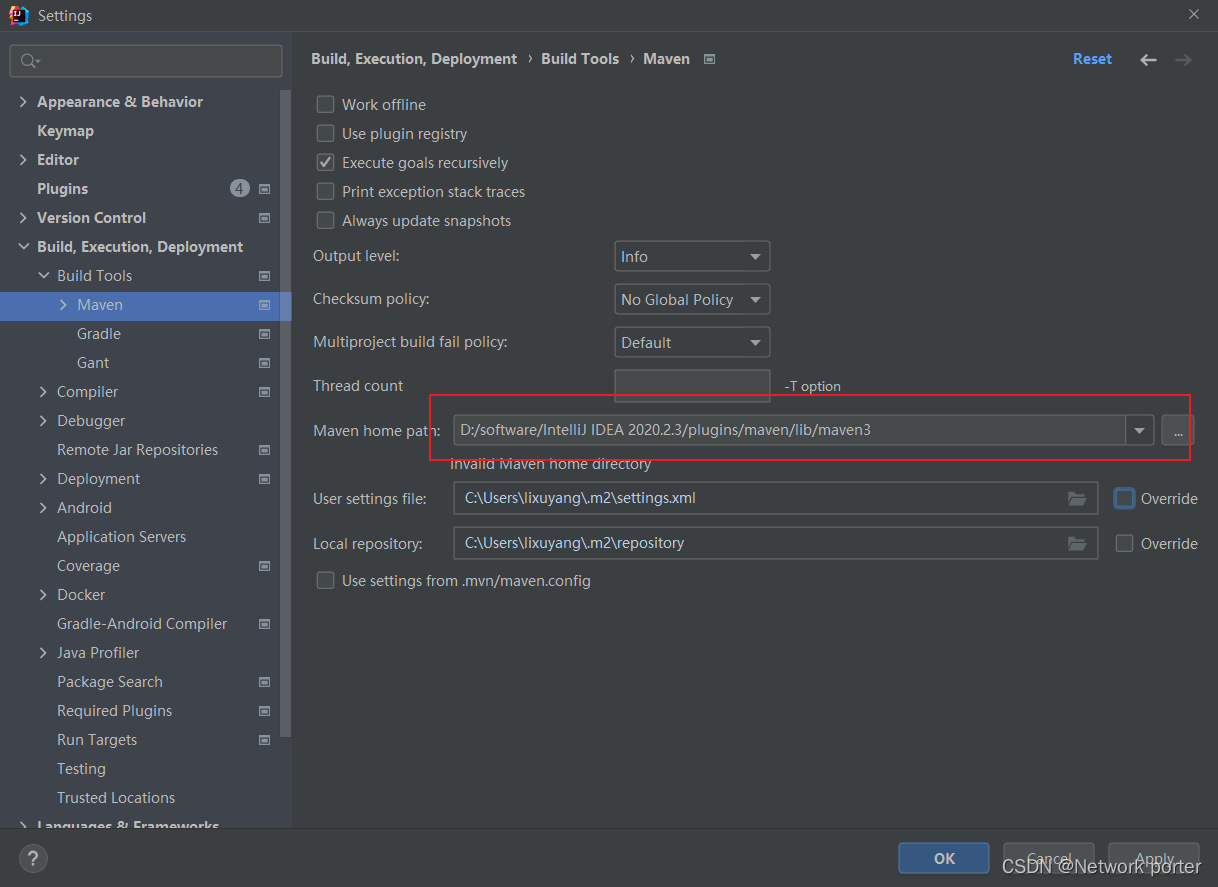Image resolution: width=1218 pixels, height=887 pixels.
Task: Enable Always update snapshots checkbox
Action: coord(325,220)
